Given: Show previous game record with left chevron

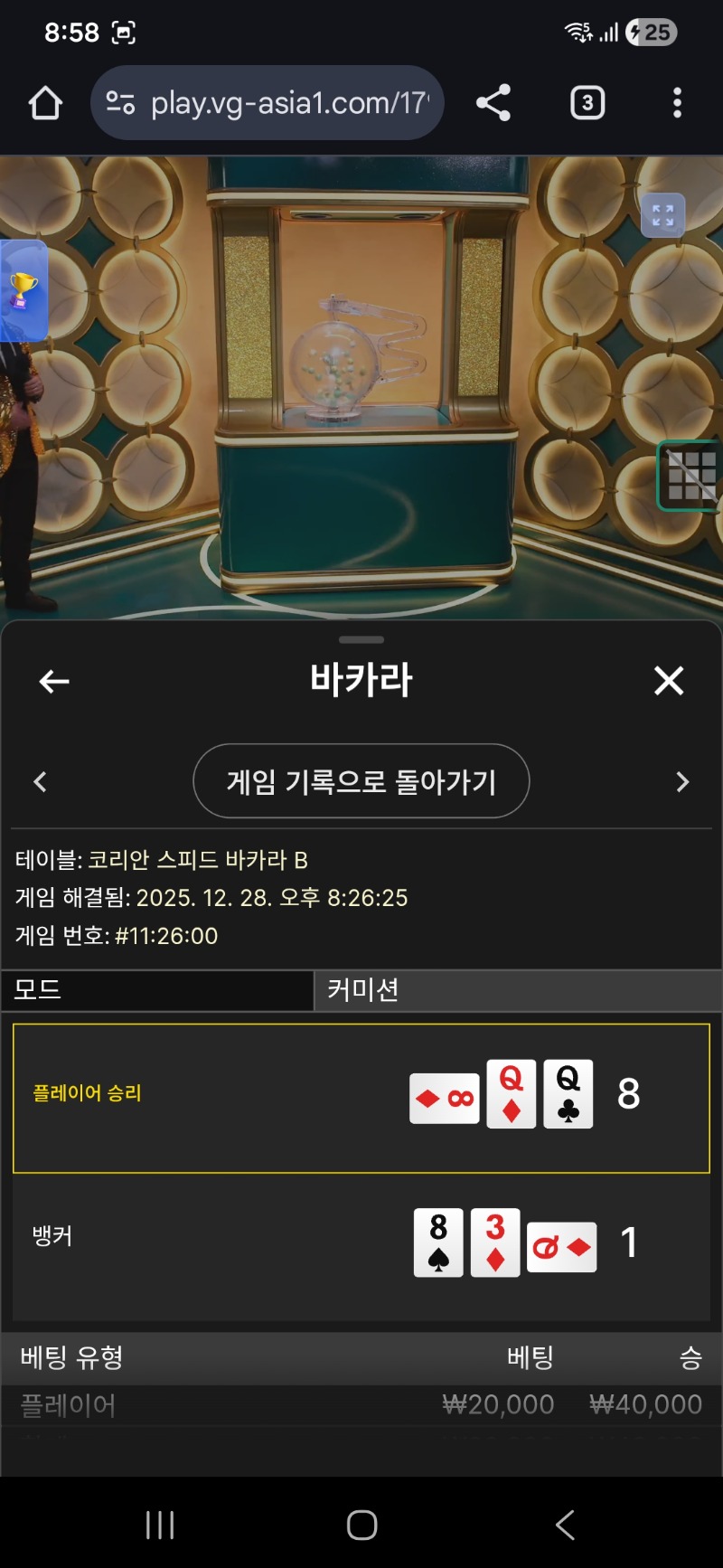Looking at the screenshot, I should pos(40,781).
